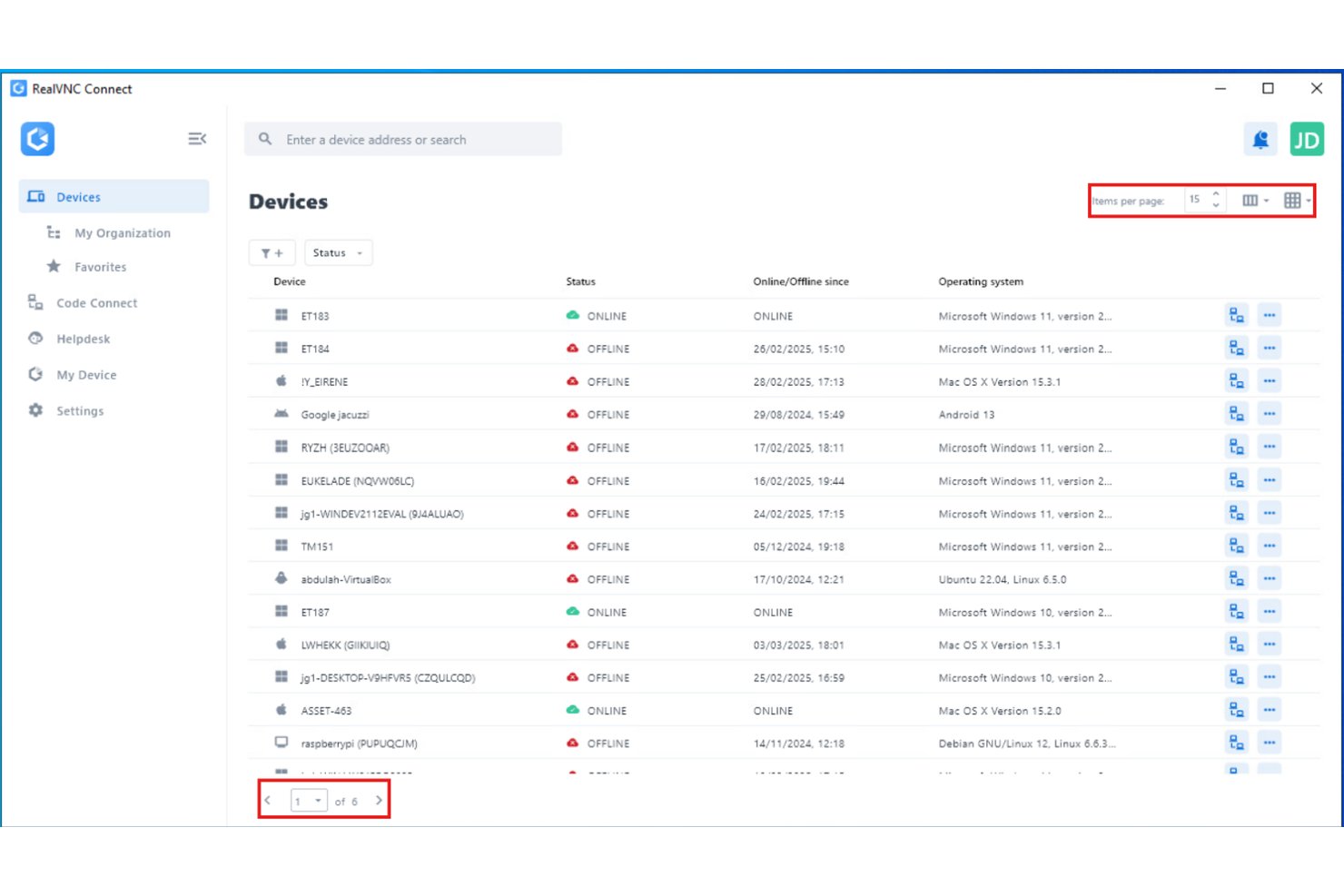Add a new filter with the funnel button
1344x896 pixels.
coord(272,252)
